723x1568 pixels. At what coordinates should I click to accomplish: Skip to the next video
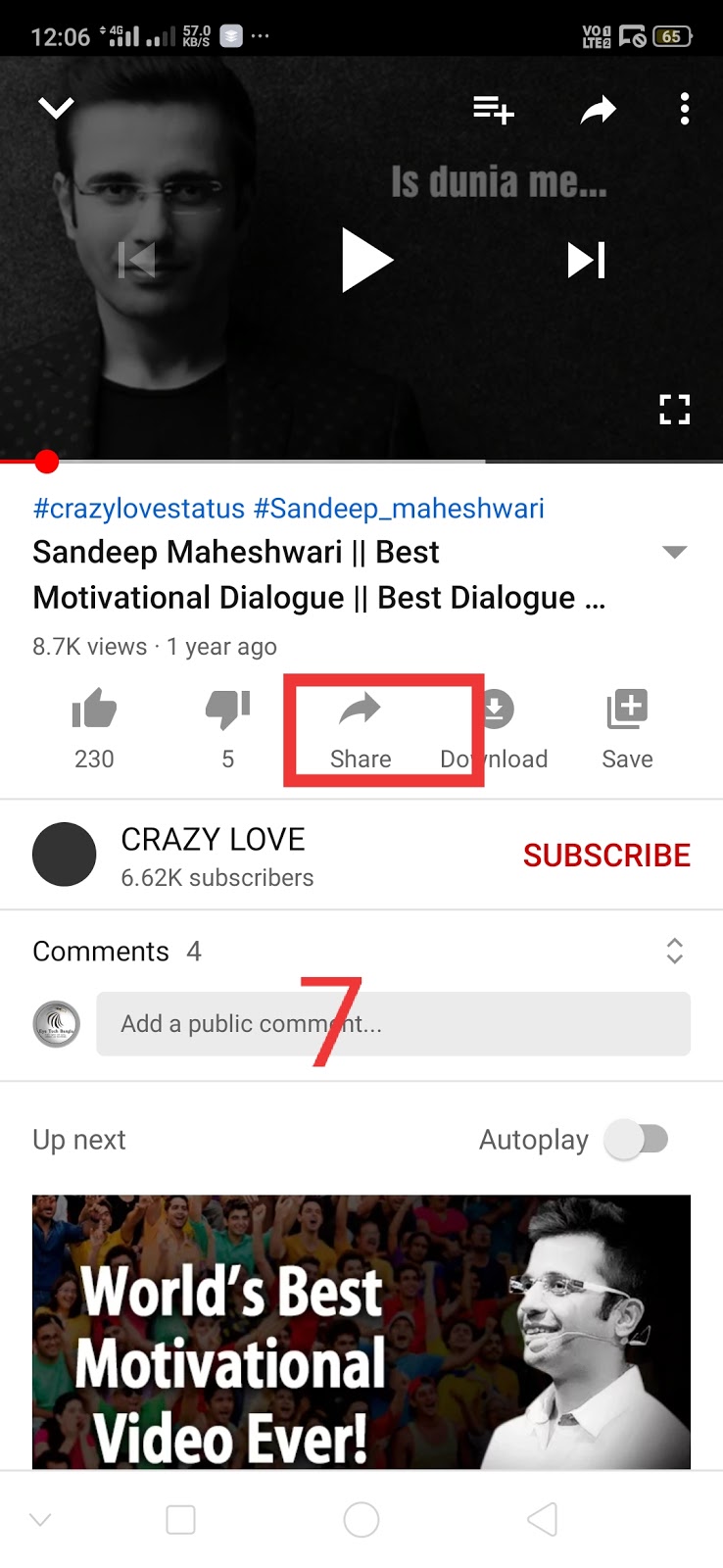click(x=586, y=260)
